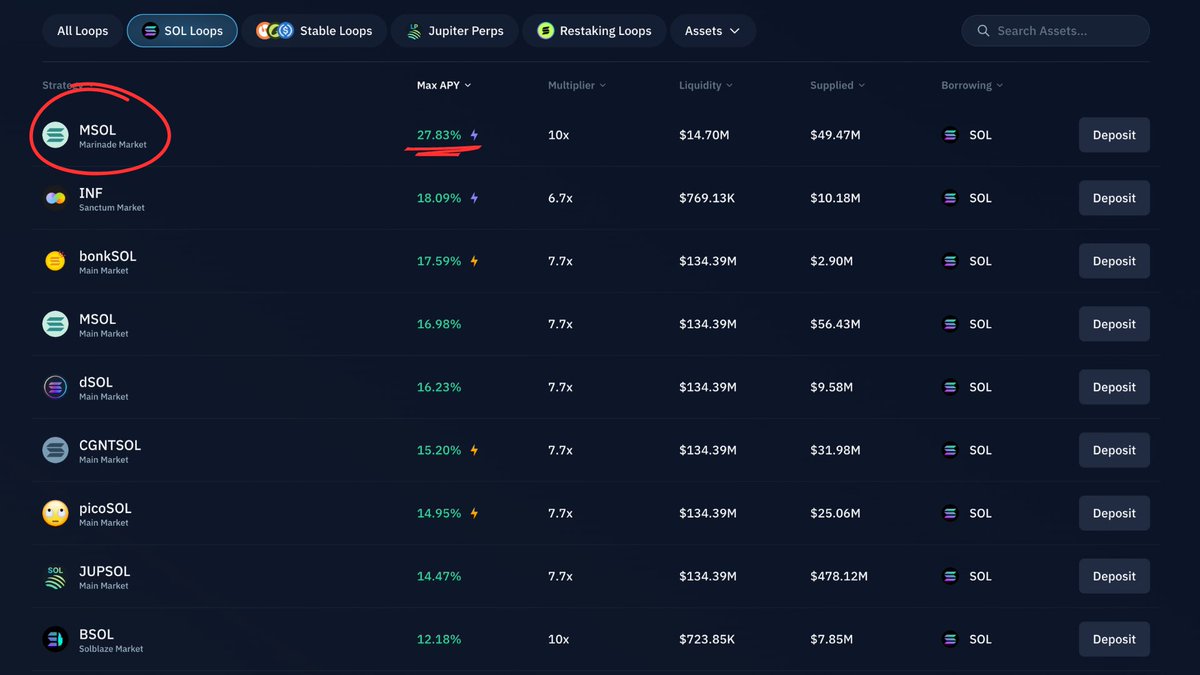Click the $31.98M supplied value
The image size is (1200, 675).
835,450
